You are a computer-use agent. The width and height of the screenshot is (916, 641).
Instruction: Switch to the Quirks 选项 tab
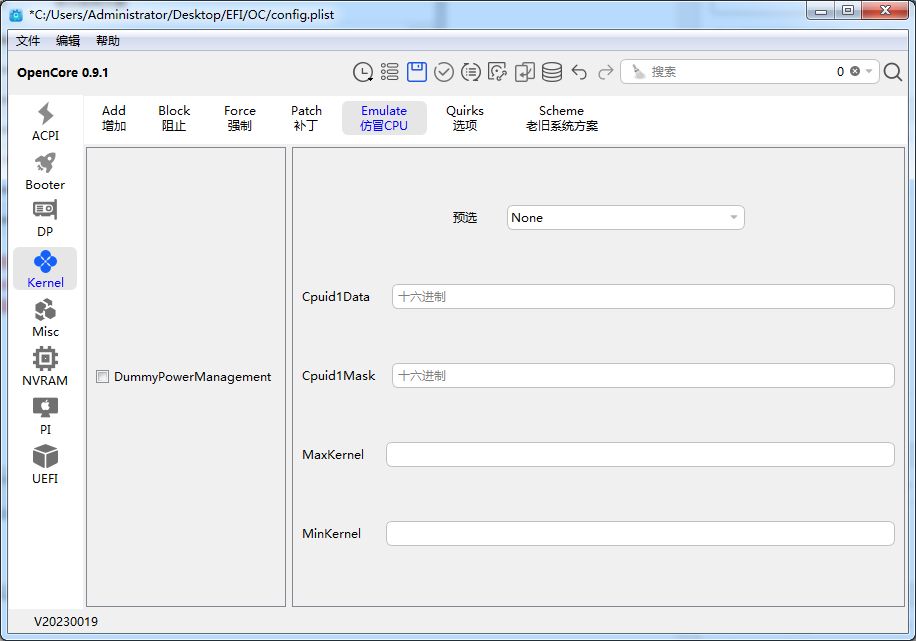click(464, 118)
